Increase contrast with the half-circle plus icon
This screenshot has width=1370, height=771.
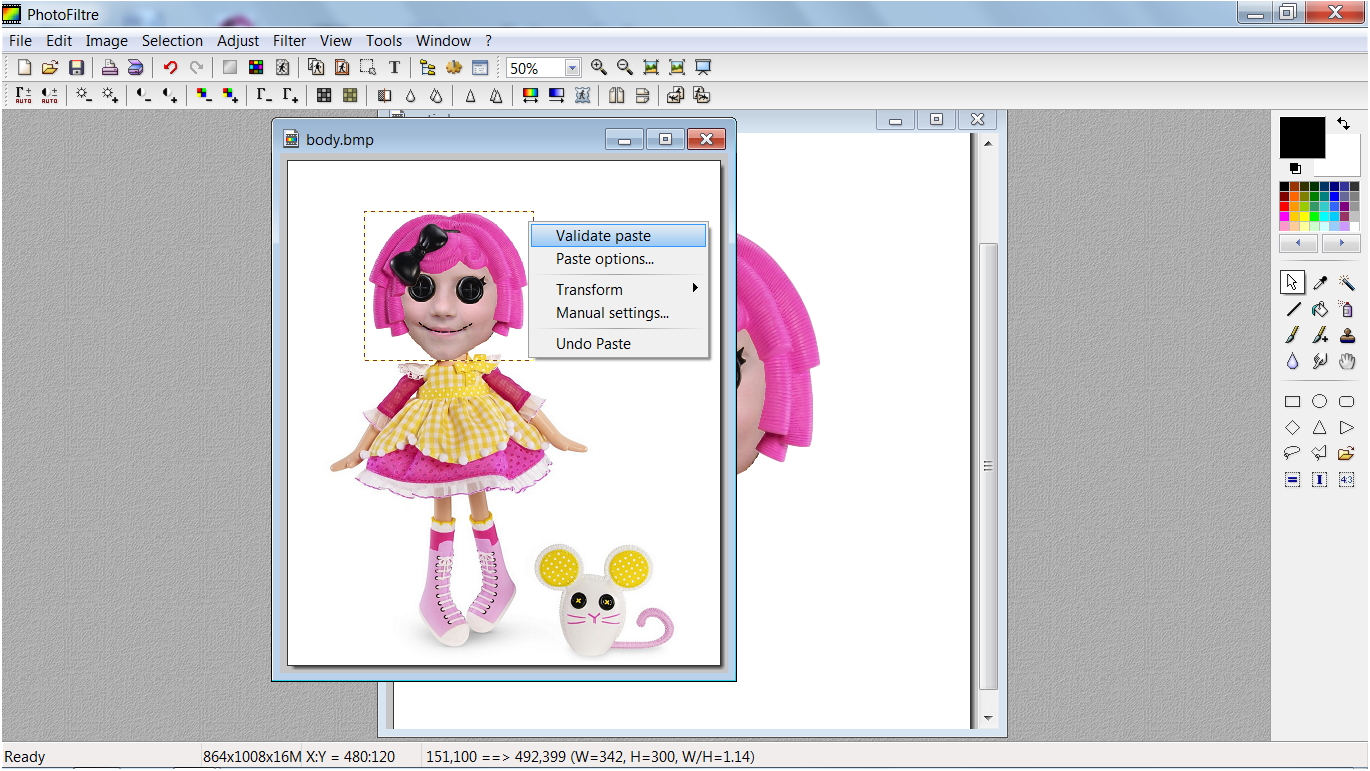(x=170, y=95)
